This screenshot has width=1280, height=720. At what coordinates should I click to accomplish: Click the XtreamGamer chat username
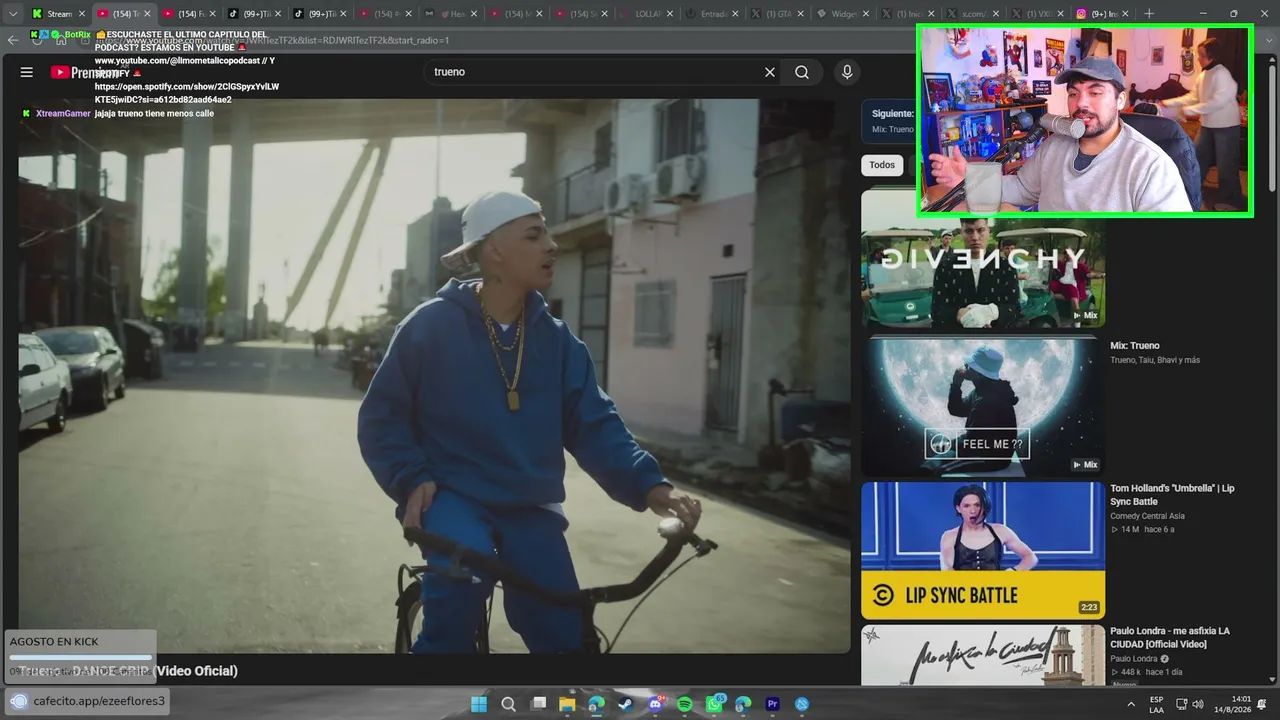(63, 113)
